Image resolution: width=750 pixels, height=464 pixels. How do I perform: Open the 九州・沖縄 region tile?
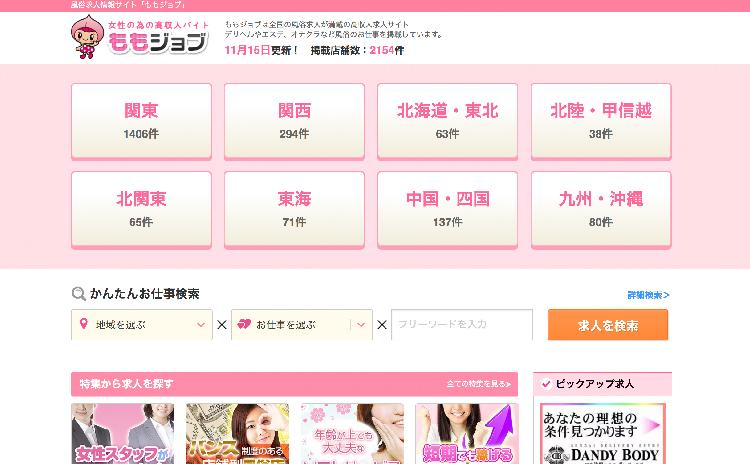click(601, 210)
